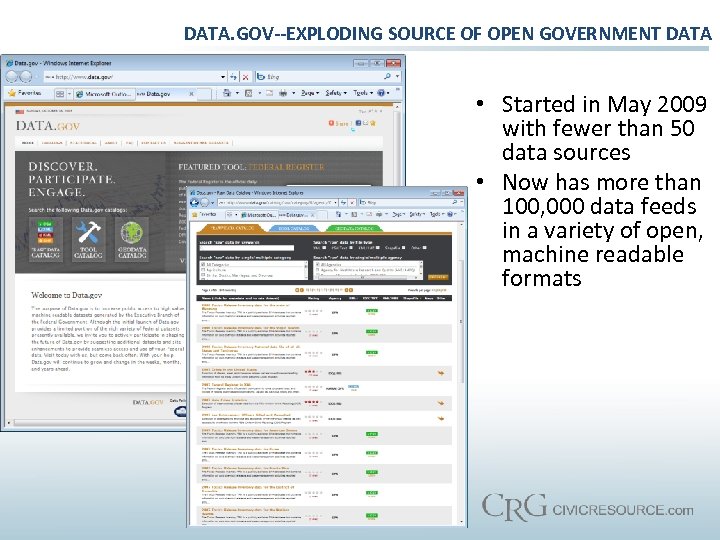Toggle the All Agencies checkbox
Screen dimensions: 720x540
[317, 264]
